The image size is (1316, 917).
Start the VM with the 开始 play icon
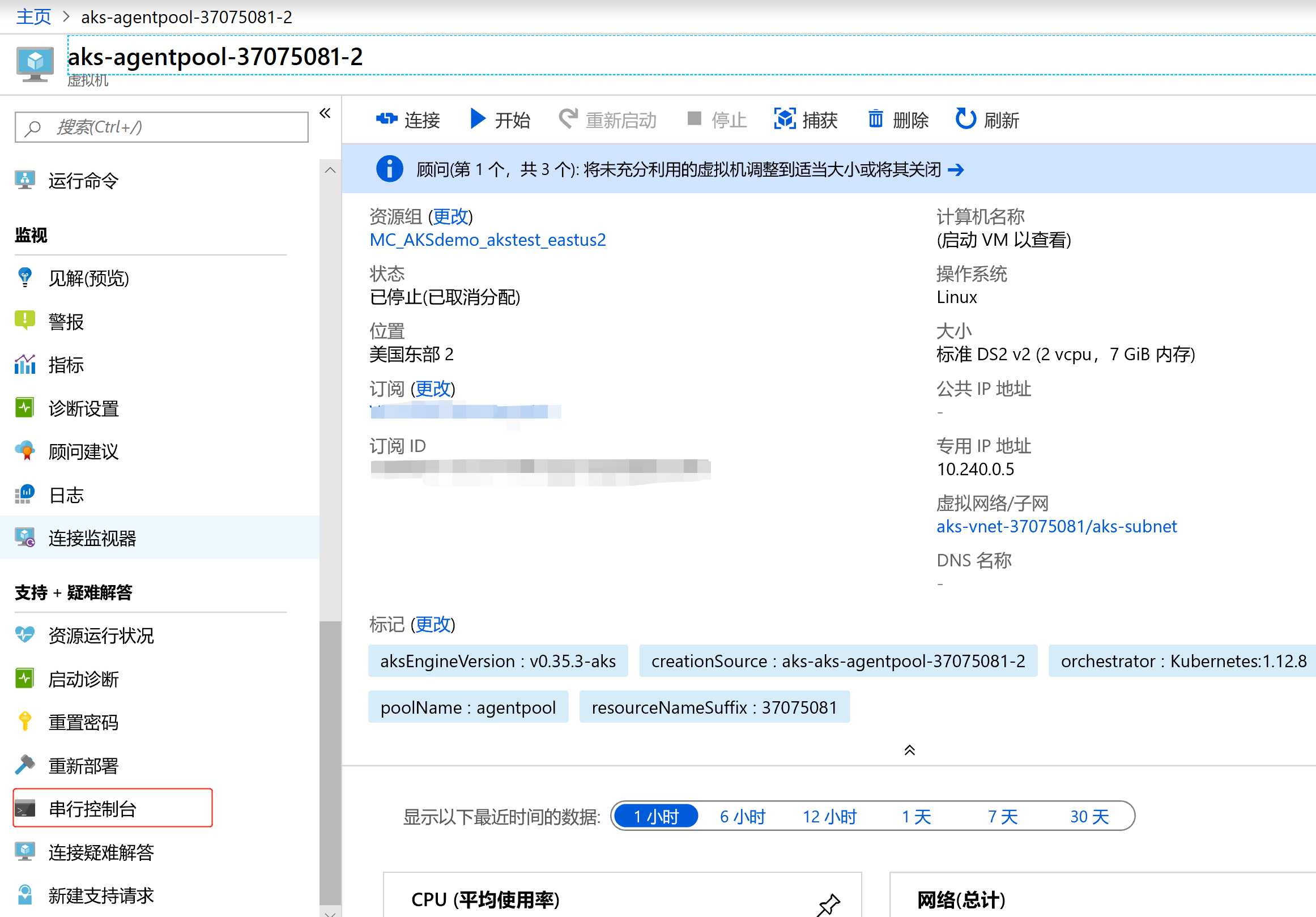point(478,118)
